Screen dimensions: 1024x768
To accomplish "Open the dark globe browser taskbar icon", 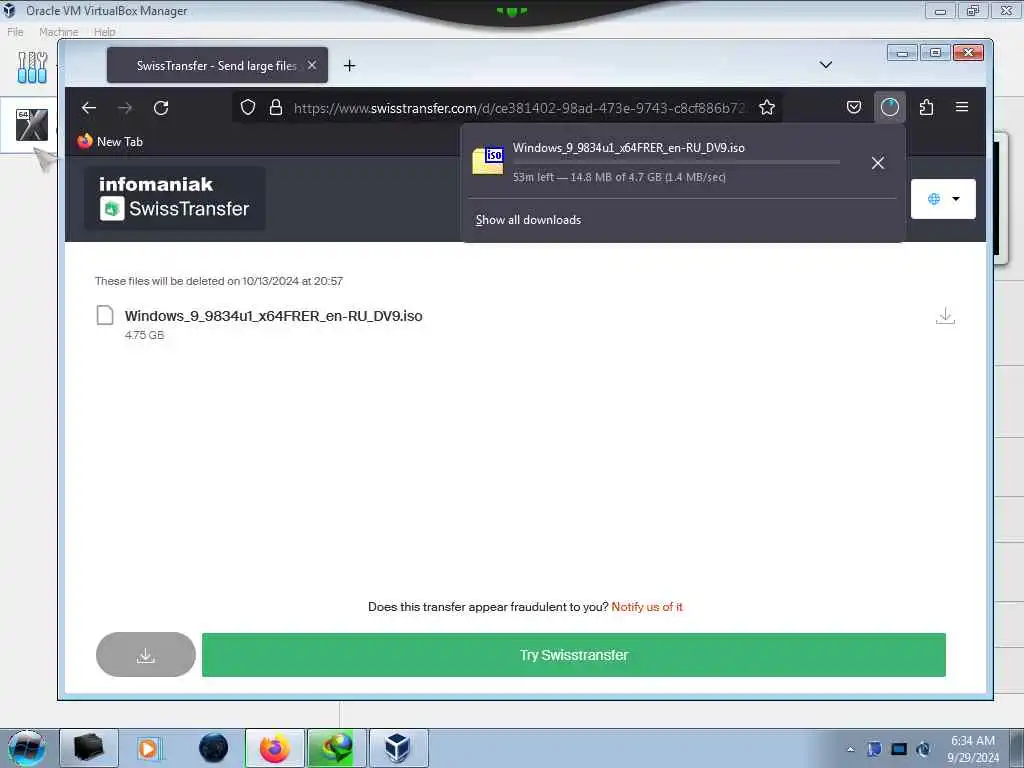I will tap(214, 748).
